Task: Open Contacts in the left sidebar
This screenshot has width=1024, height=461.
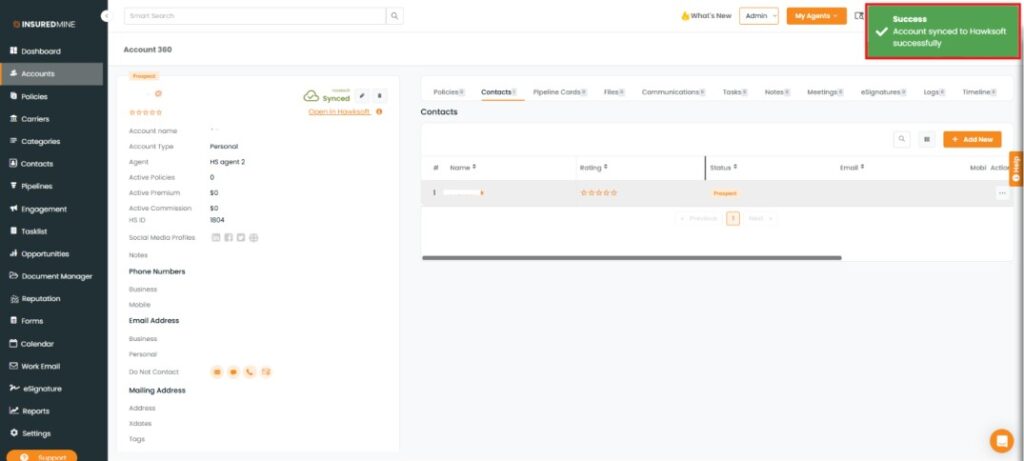Action: pos(37,163)
